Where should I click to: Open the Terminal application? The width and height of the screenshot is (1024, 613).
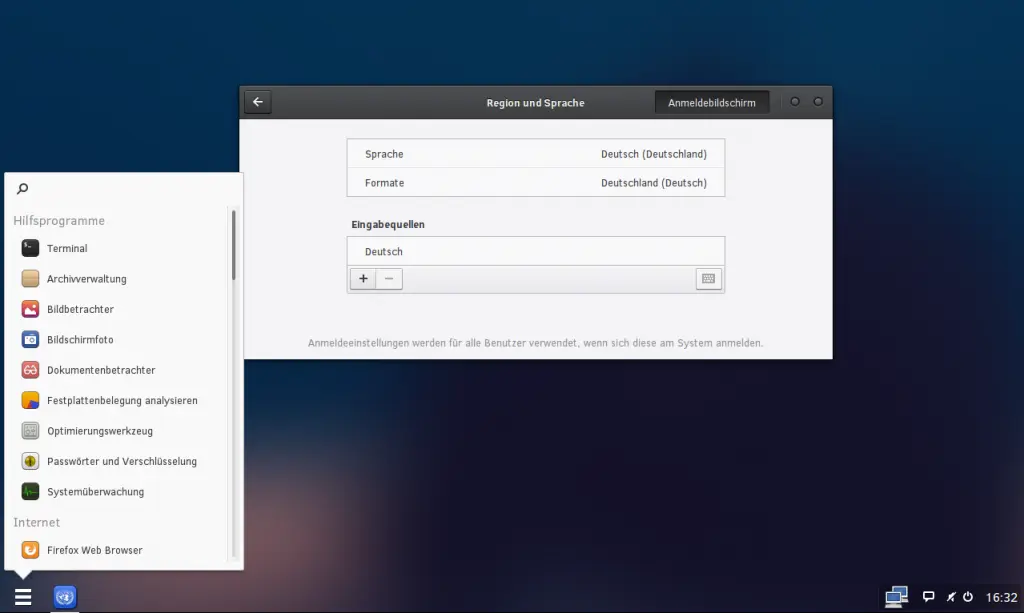65,248
